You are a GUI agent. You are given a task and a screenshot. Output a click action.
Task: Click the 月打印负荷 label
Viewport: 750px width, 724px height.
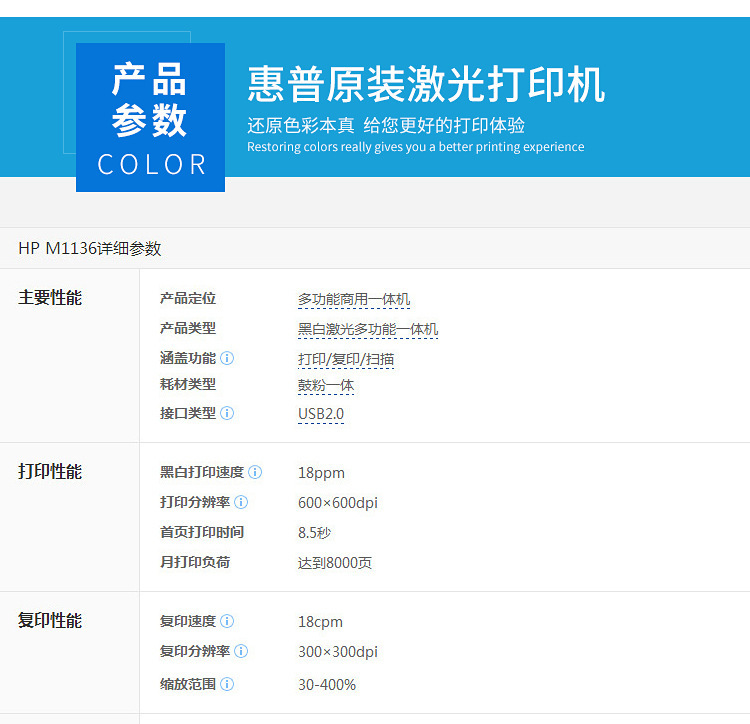pyautogui.click(x=195, y=562)
